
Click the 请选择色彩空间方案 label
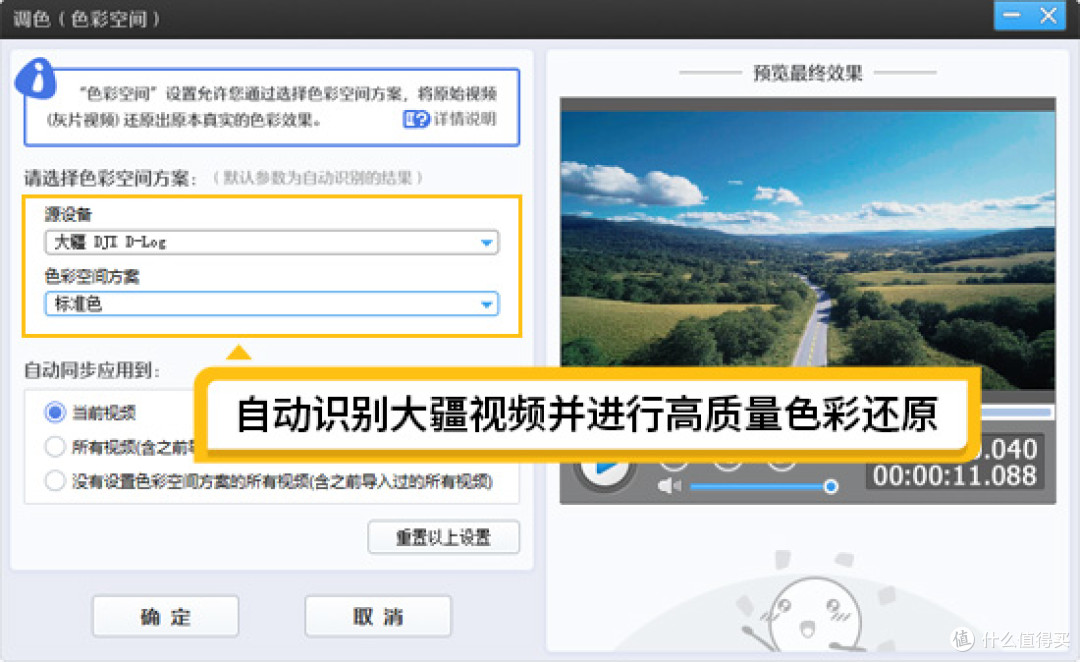point(111,178)
